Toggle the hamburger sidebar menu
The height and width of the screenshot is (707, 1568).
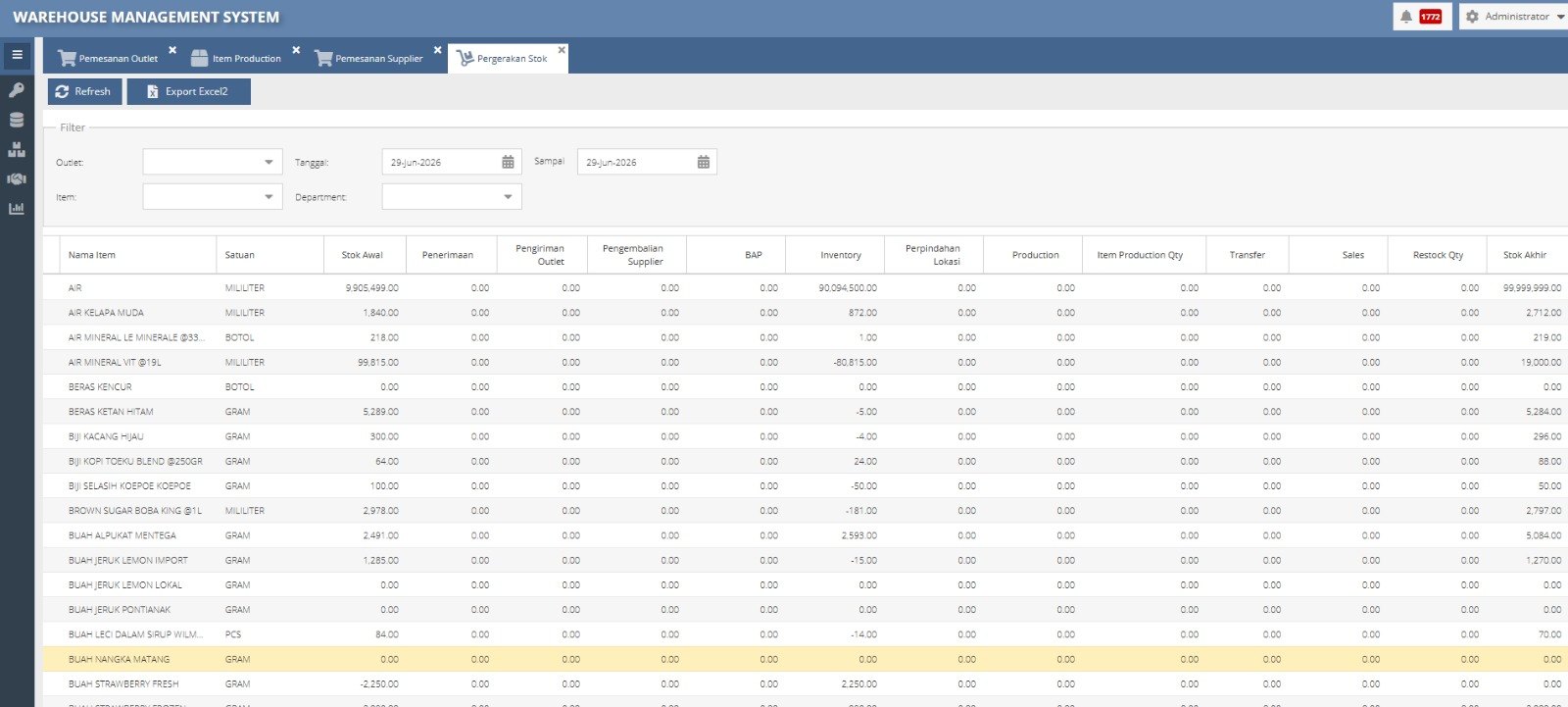pos(17,55)
